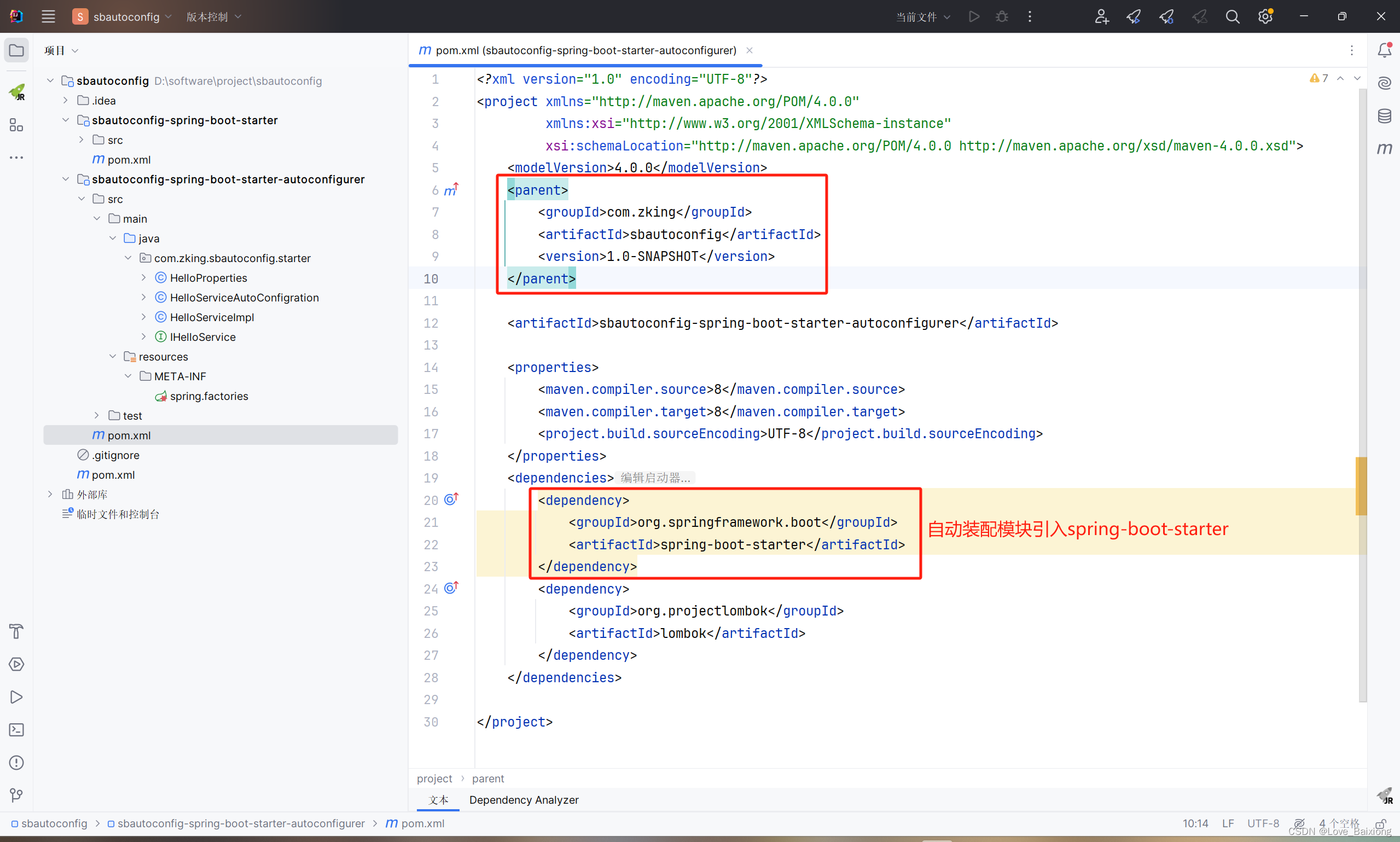
Task: Open the Maven tool window on the right
Action: 1384,149
